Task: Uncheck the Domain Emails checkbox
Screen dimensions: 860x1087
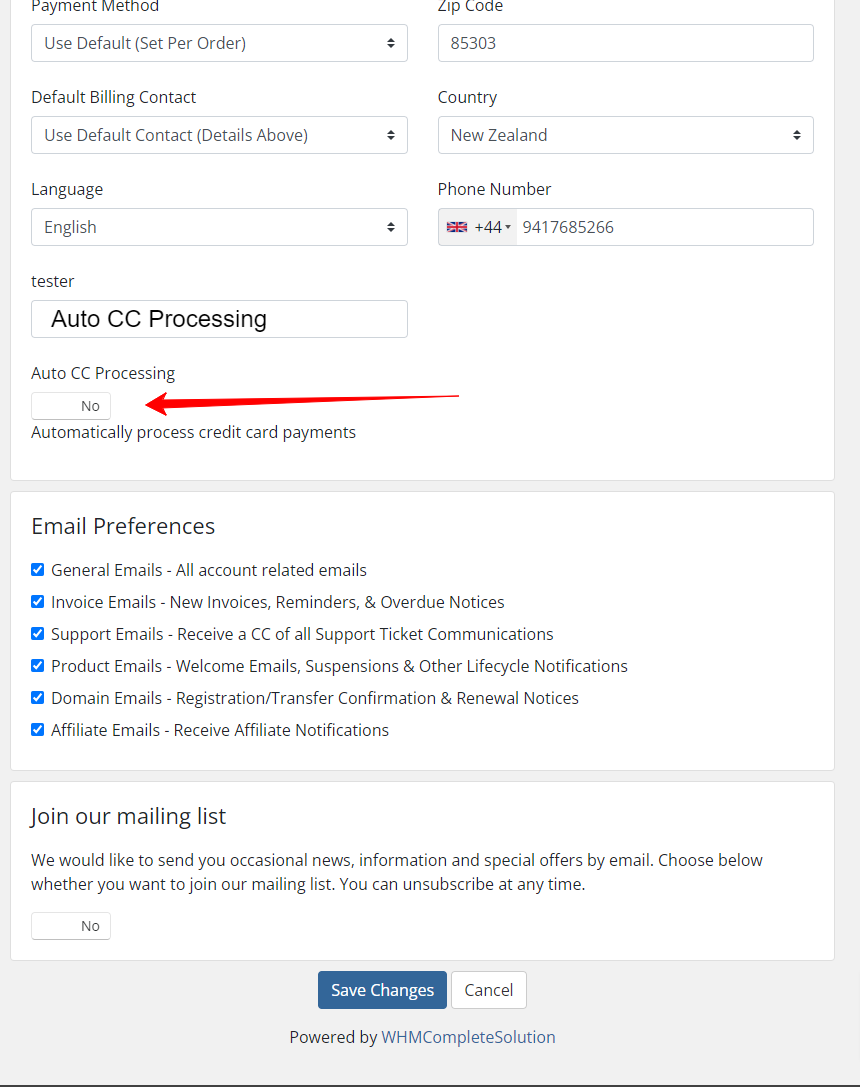Action: [37, 697]
